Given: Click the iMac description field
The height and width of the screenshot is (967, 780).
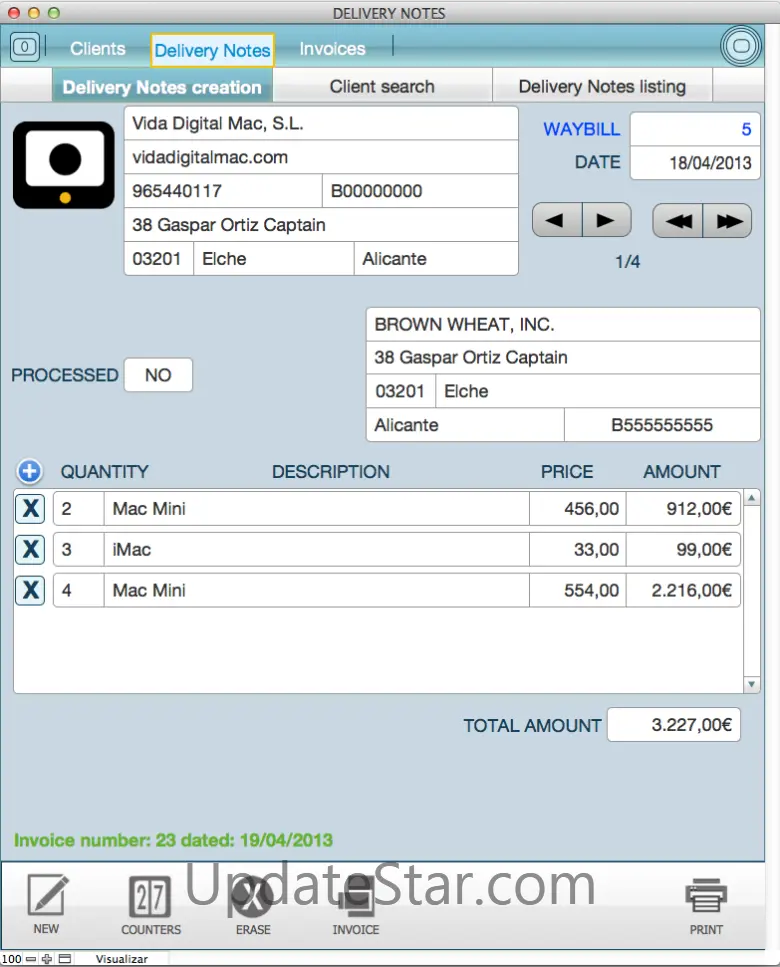Looking at the screenshot, I should coord(316,549).
